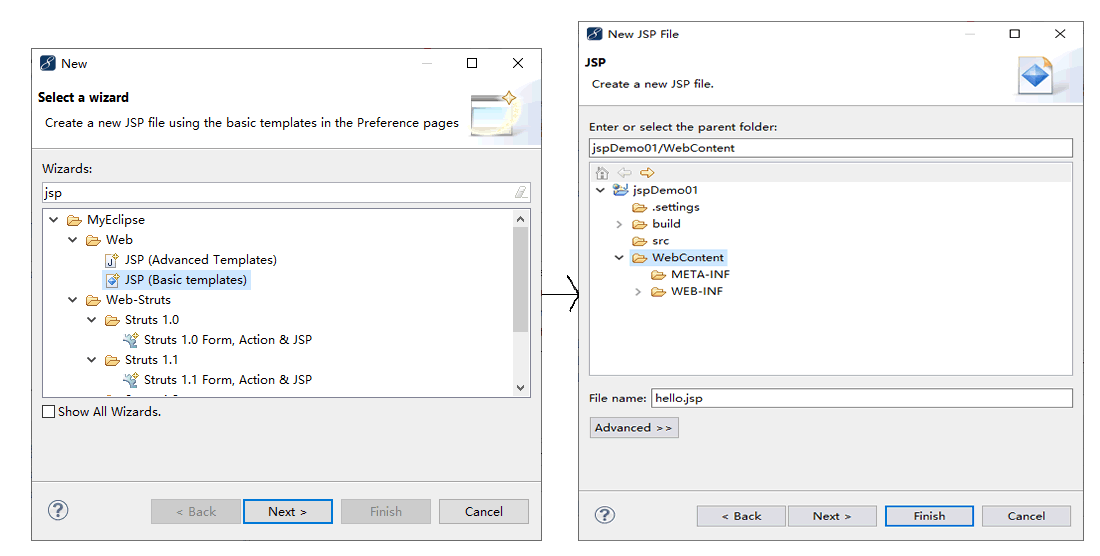This screenshot has height=556, width=1100.
Task: Expand the build folder node
Action: click(x=619, y=224)
